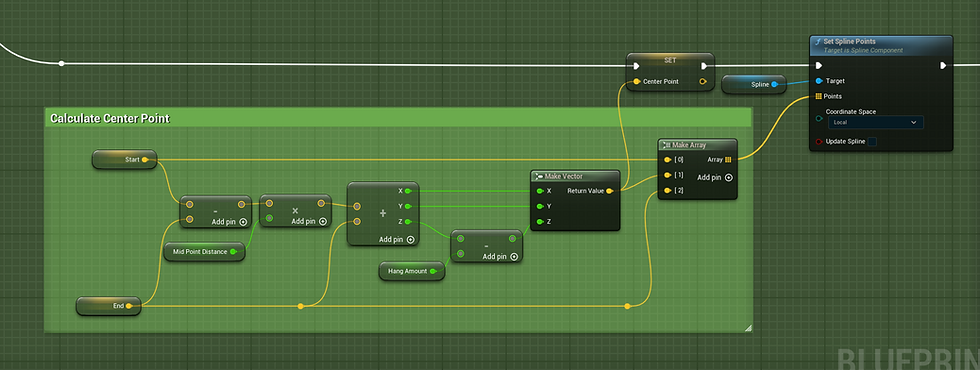Click the comment box resize handle corner
This screenshot has width=980, height=370.
(748, 328)
